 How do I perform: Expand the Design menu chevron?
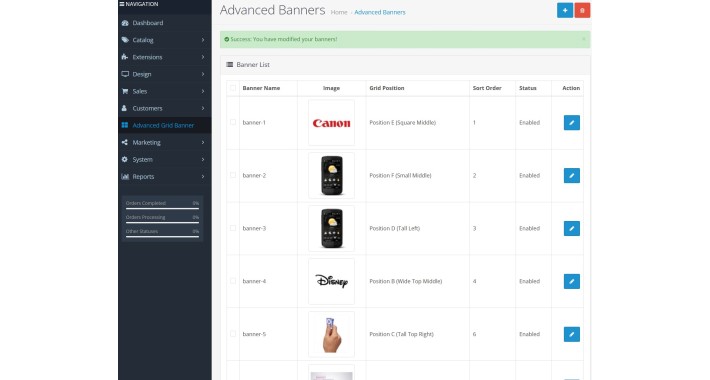pyautogui.click(x=203, y=74)
